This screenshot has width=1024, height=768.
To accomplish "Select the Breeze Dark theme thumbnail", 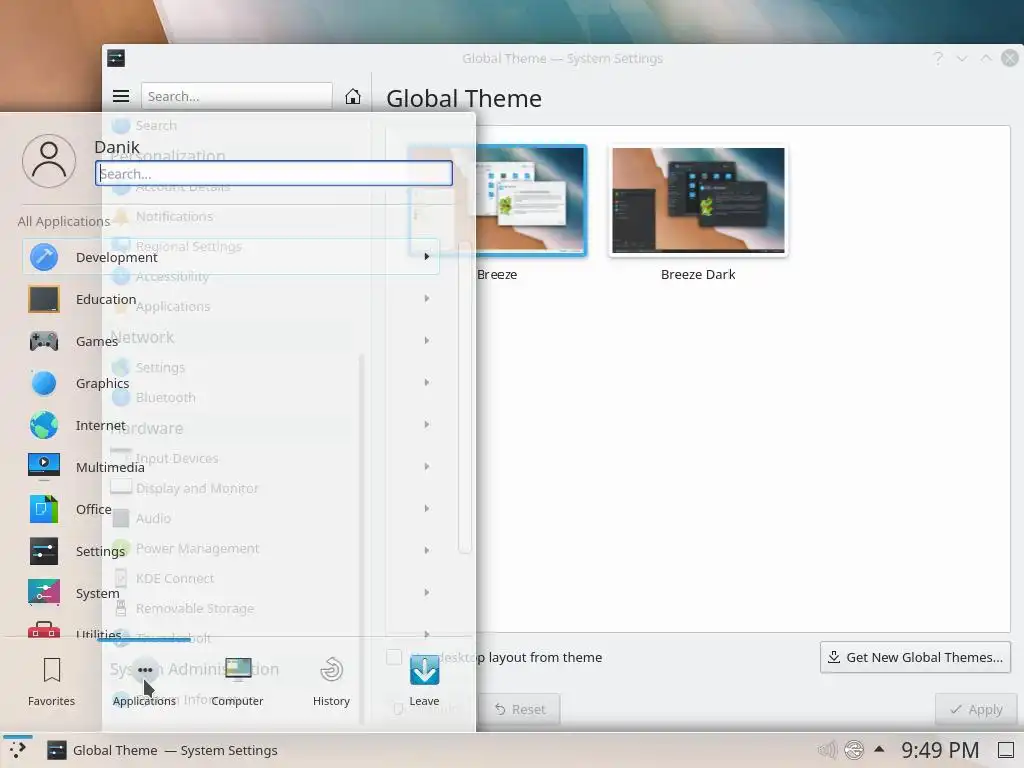I will (698, 200).
